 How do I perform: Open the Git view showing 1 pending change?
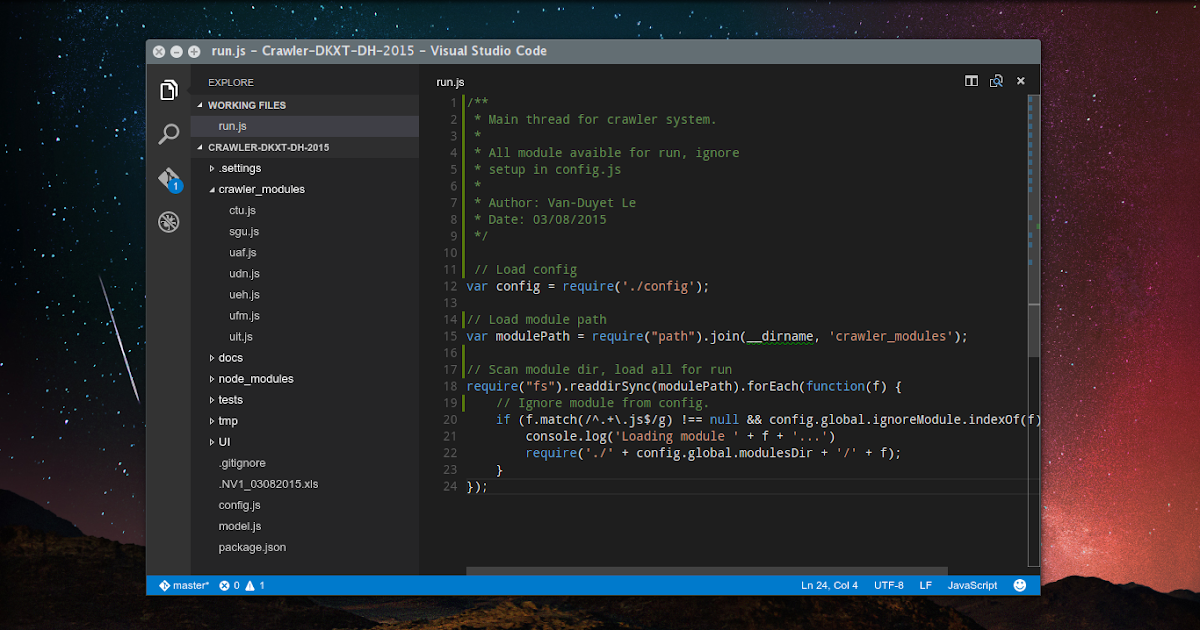click(169, 178)
